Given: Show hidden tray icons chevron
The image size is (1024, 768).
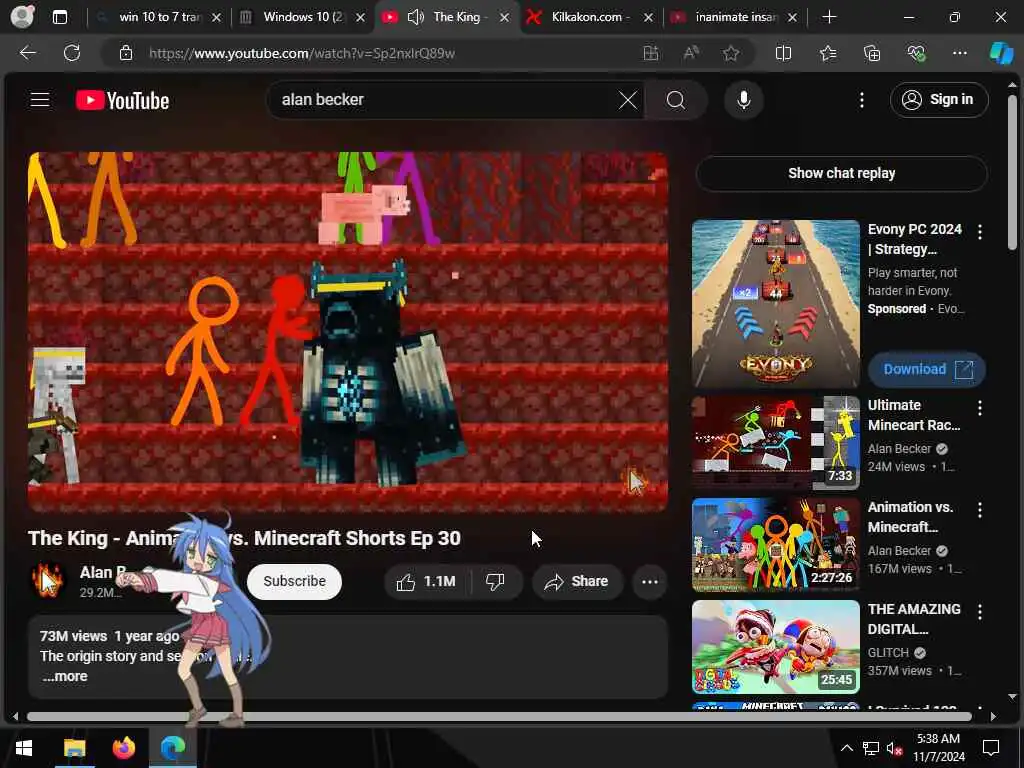Looking at the screenshot, I should [x=846, y=748].
